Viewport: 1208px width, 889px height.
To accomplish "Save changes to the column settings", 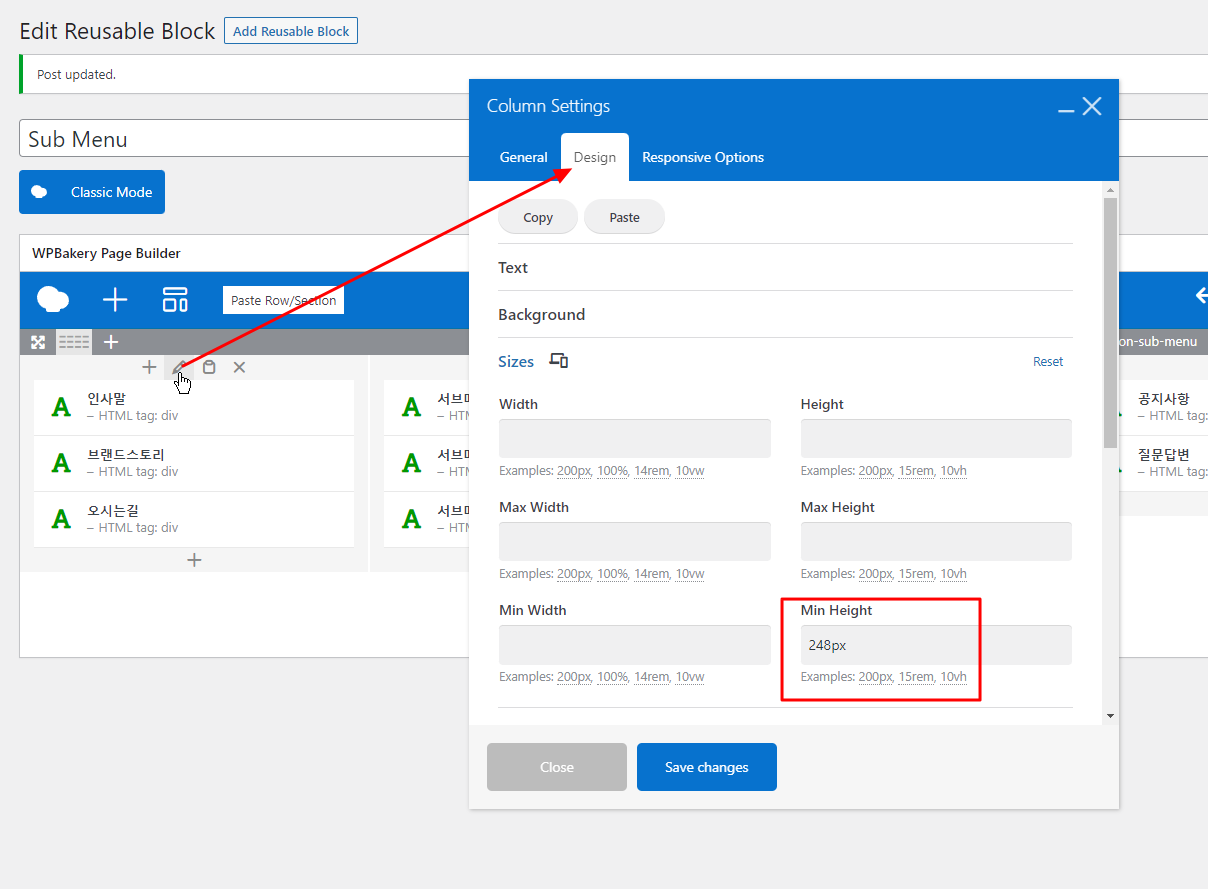I will tap(707, 767).
